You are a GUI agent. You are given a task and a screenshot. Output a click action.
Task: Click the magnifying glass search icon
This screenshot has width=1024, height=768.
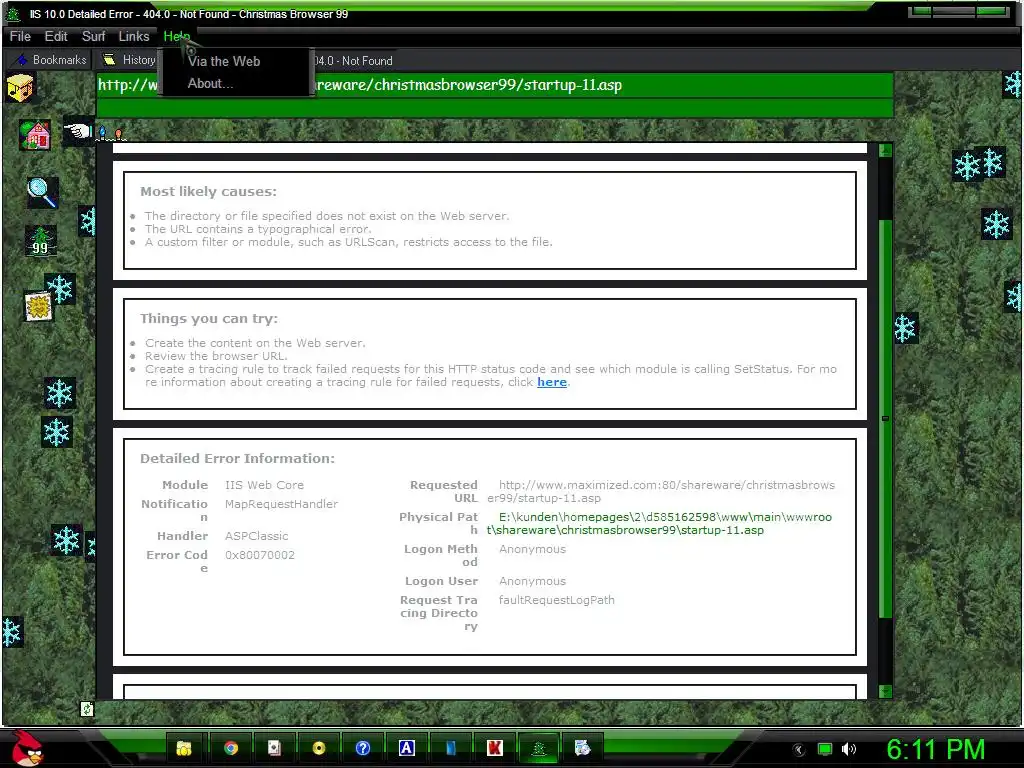pyautogui.click(x=42, y=193)
